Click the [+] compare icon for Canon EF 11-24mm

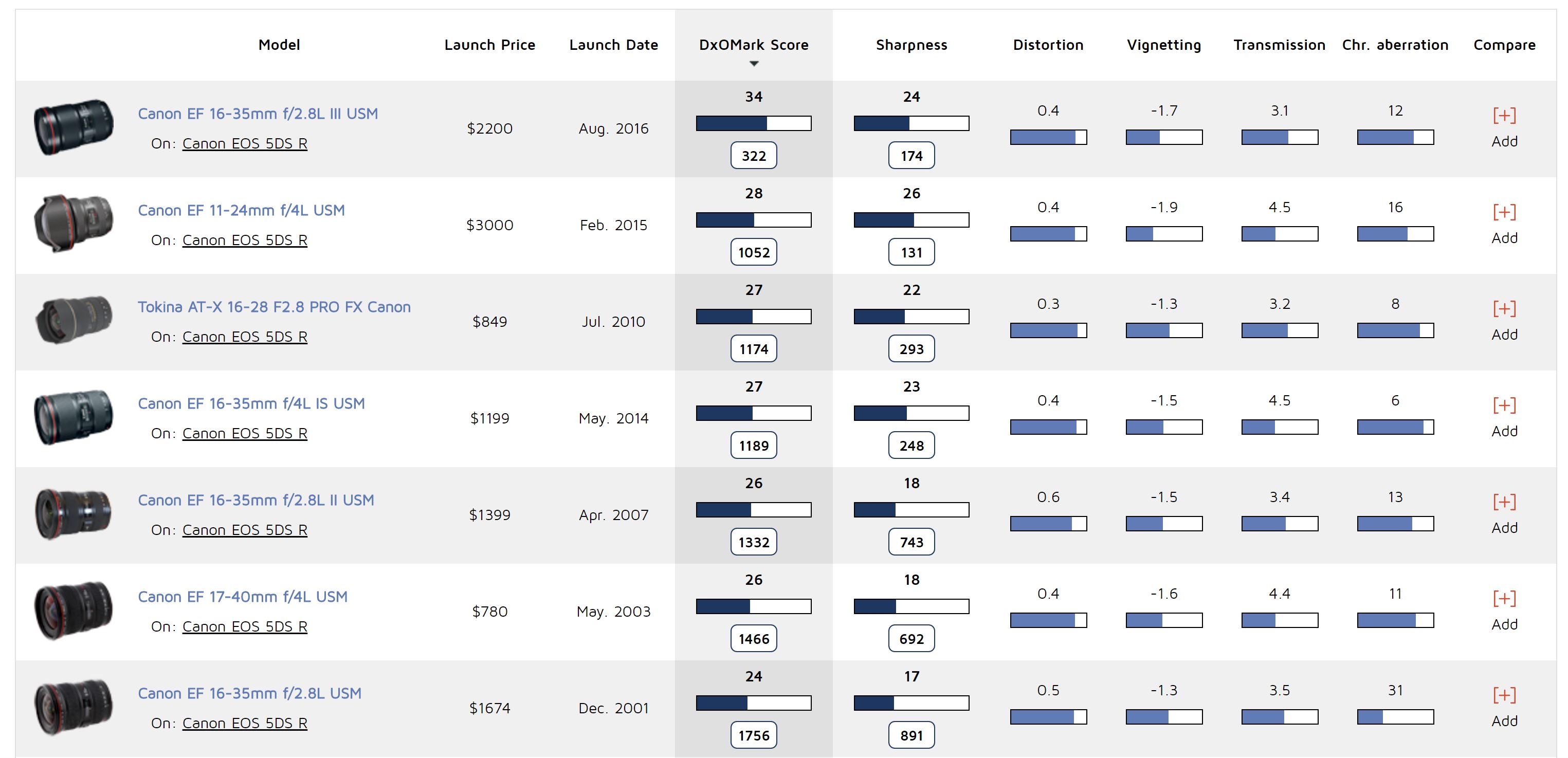coord(1503,212)
